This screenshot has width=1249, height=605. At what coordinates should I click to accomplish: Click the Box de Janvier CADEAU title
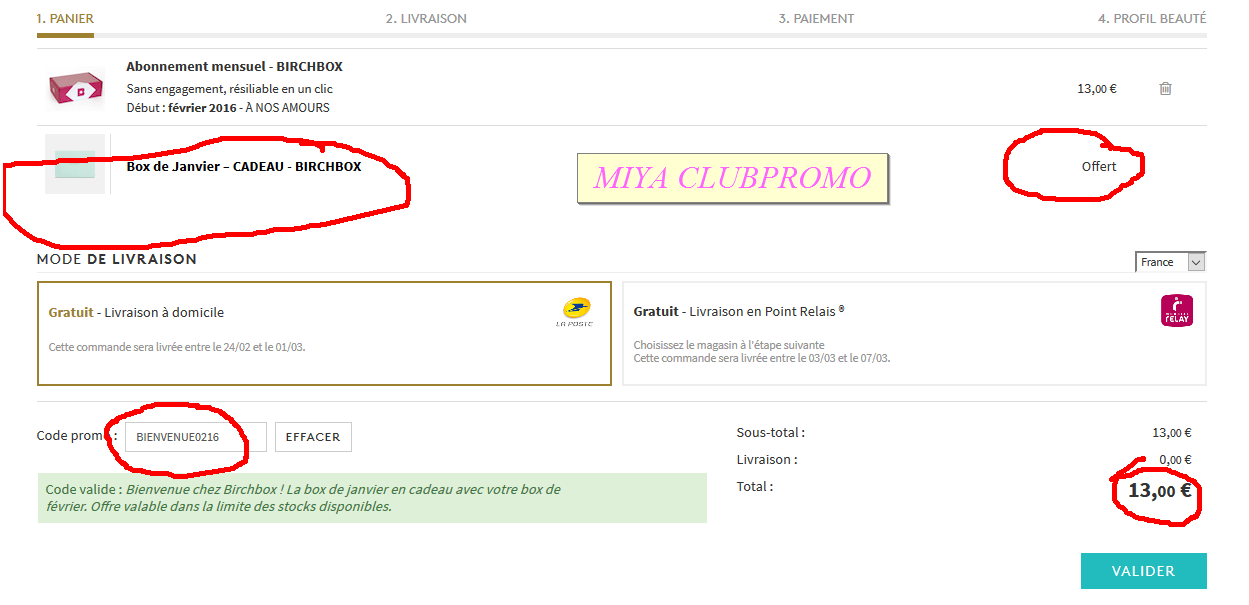242,167
